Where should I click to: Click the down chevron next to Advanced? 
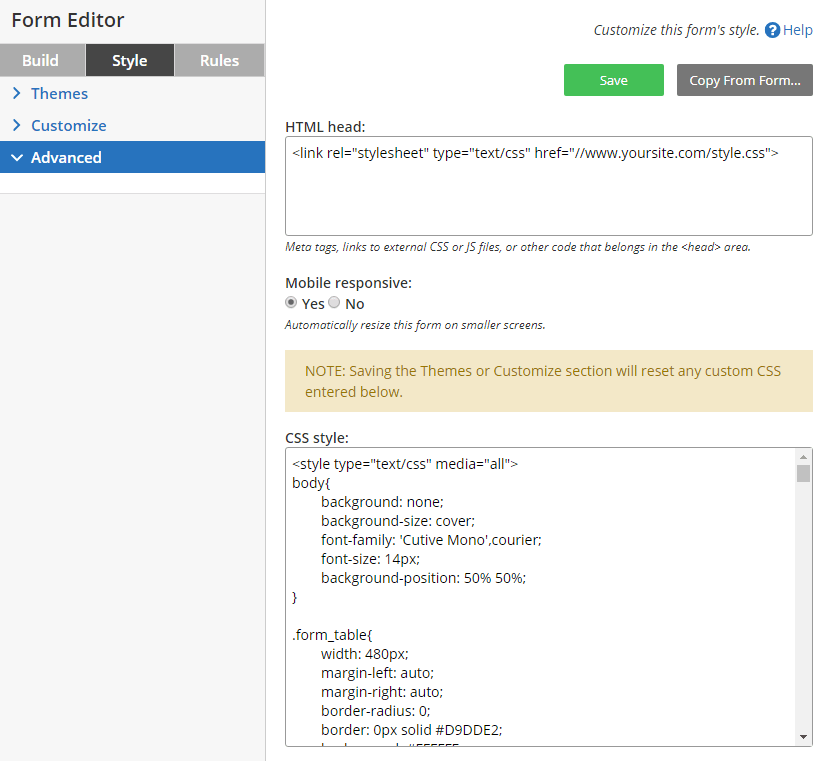point(16,157)
